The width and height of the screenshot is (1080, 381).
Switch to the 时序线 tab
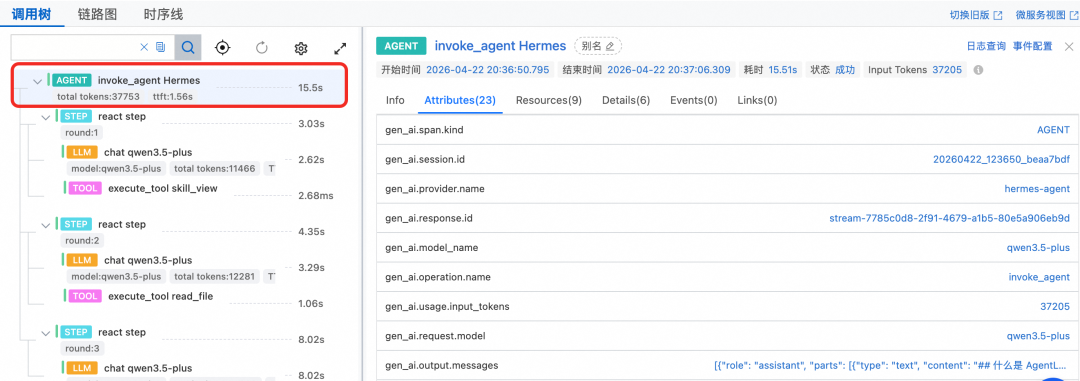163,14
